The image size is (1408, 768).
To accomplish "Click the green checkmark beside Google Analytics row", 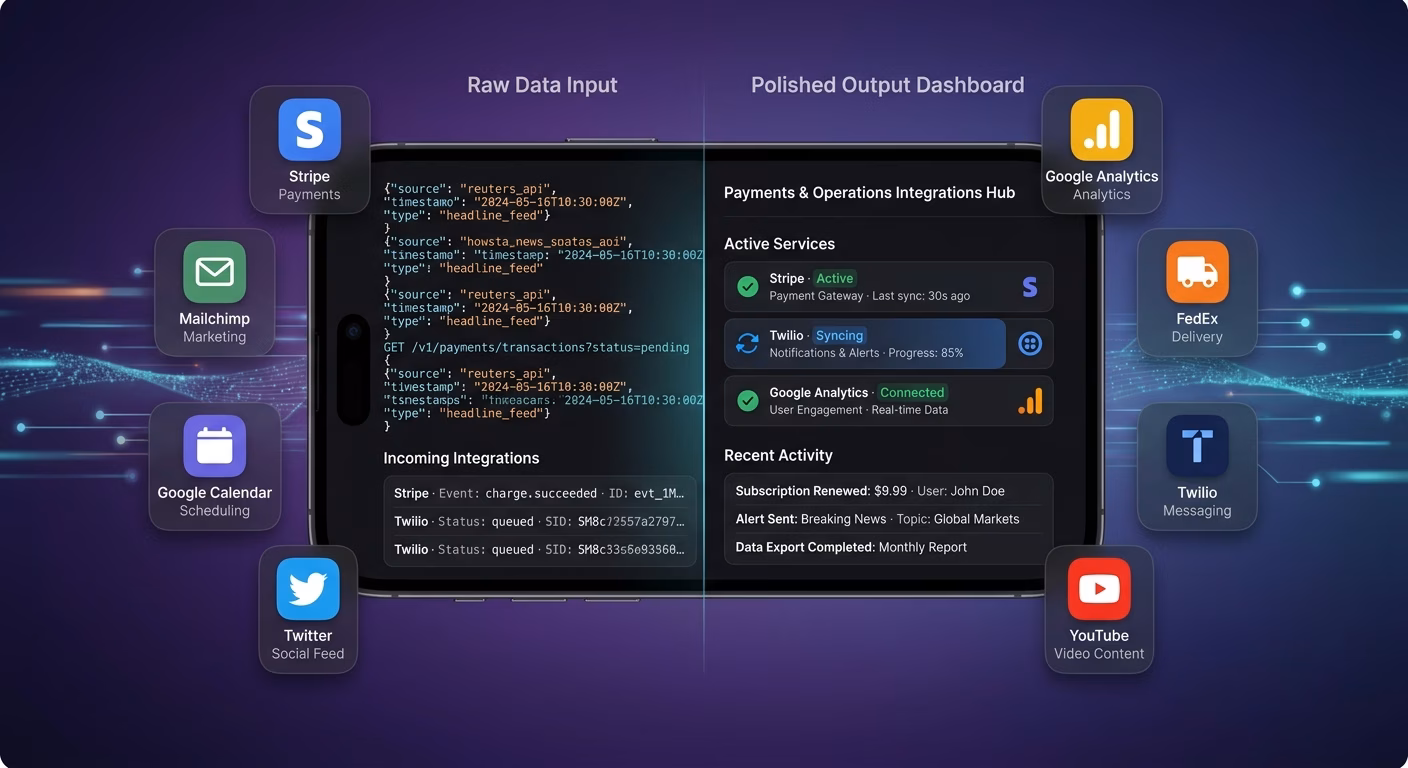I will pyautogui.click(x=747, y=401).
